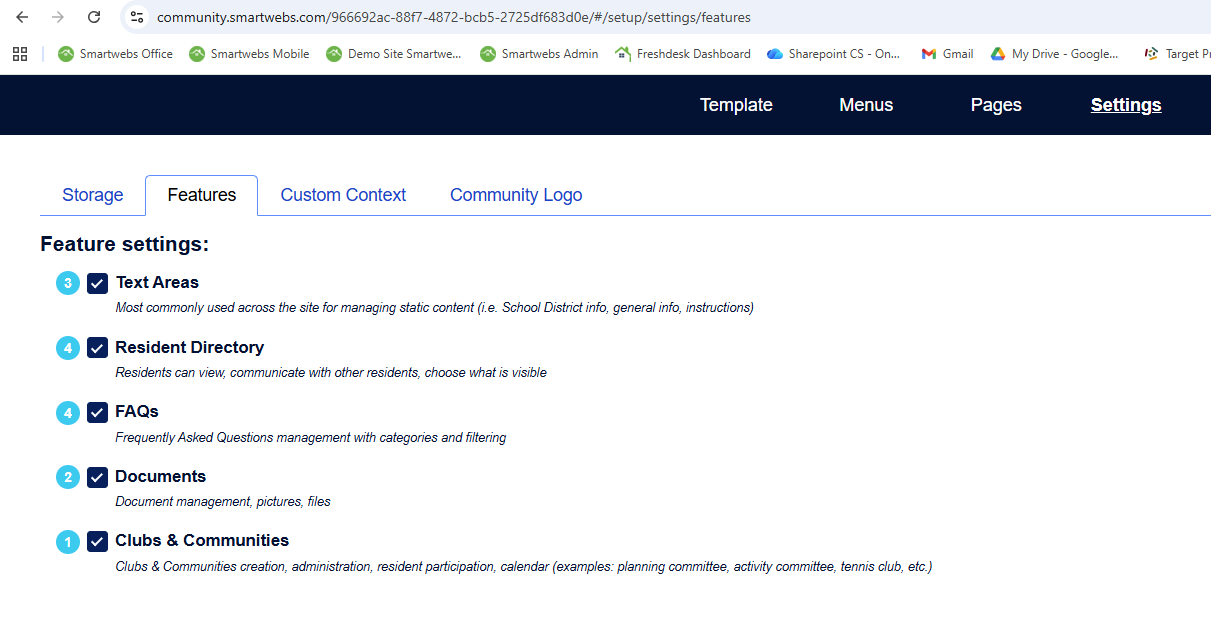Image resolution: width=1211 pixels, height=632 pixels.
Task: Open the Pages navigation link
Action: tap(996, 105)
